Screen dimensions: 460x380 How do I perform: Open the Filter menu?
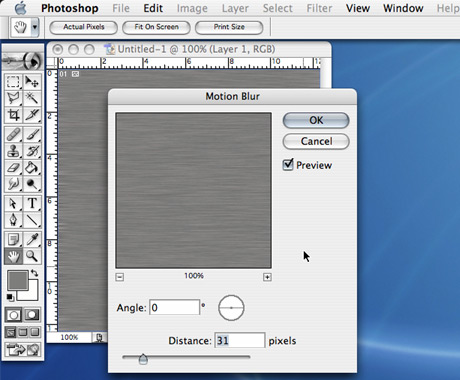(x=319, y=8)
